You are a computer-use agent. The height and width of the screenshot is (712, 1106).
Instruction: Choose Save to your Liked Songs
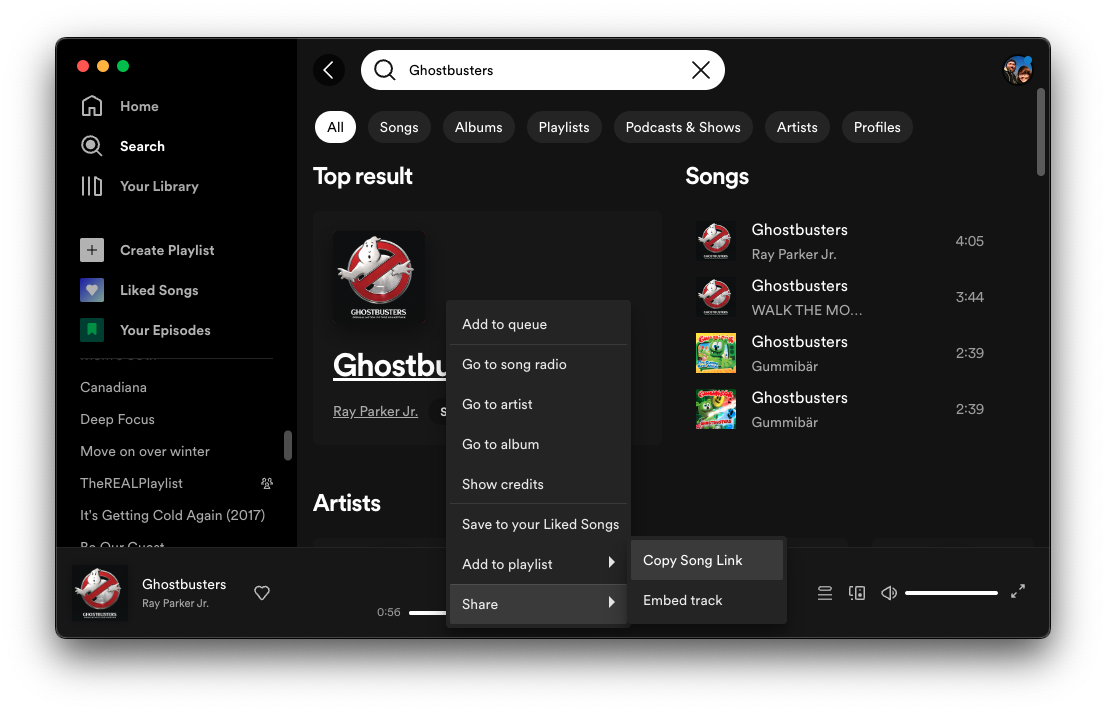[x=538, y=524]
